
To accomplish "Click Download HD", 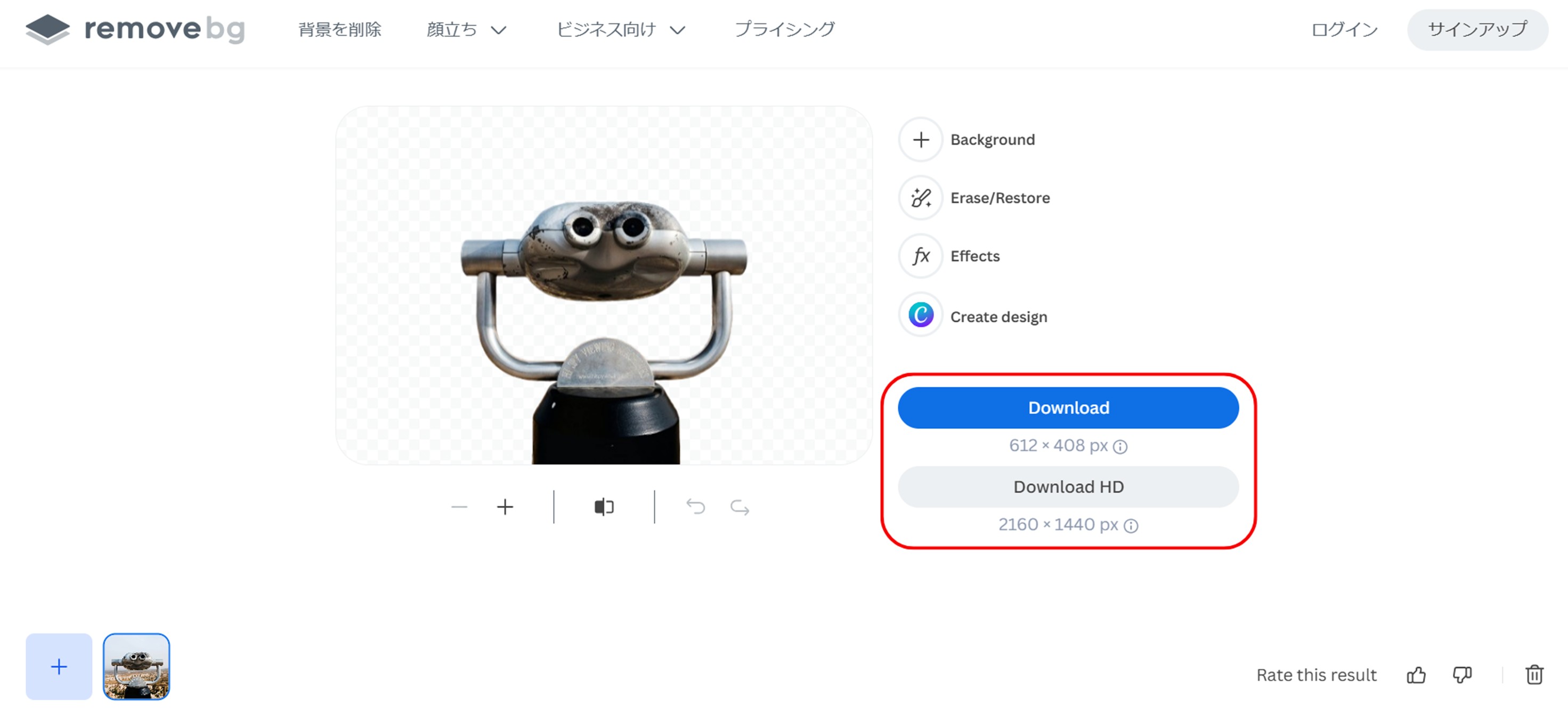I will (x=1067, y=486).
